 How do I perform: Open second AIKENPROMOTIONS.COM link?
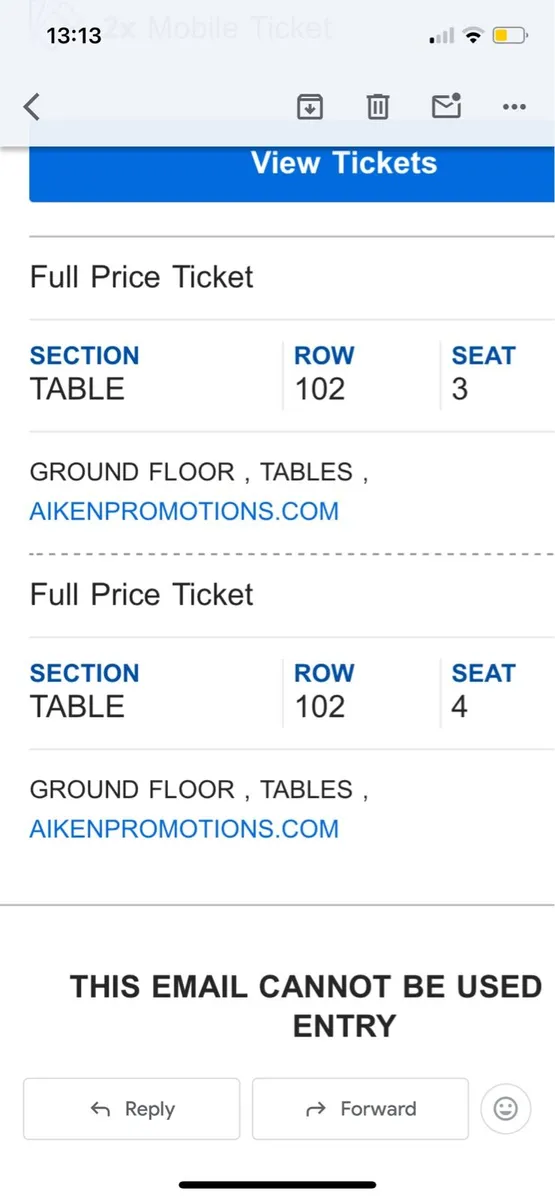tap(184, 828)
